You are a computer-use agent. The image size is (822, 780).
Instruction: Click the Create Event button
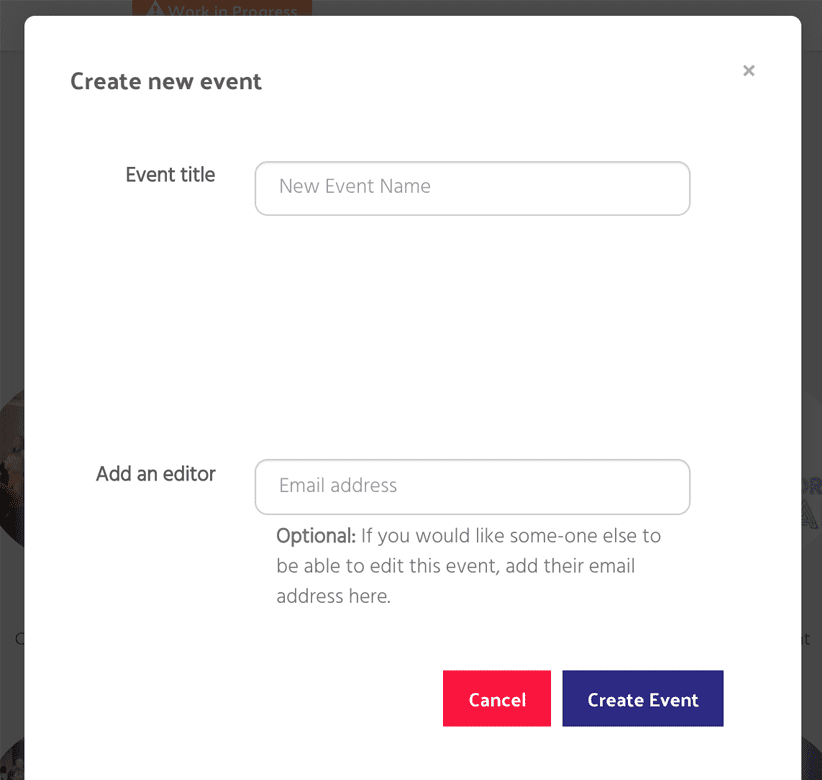coord(643,698)
